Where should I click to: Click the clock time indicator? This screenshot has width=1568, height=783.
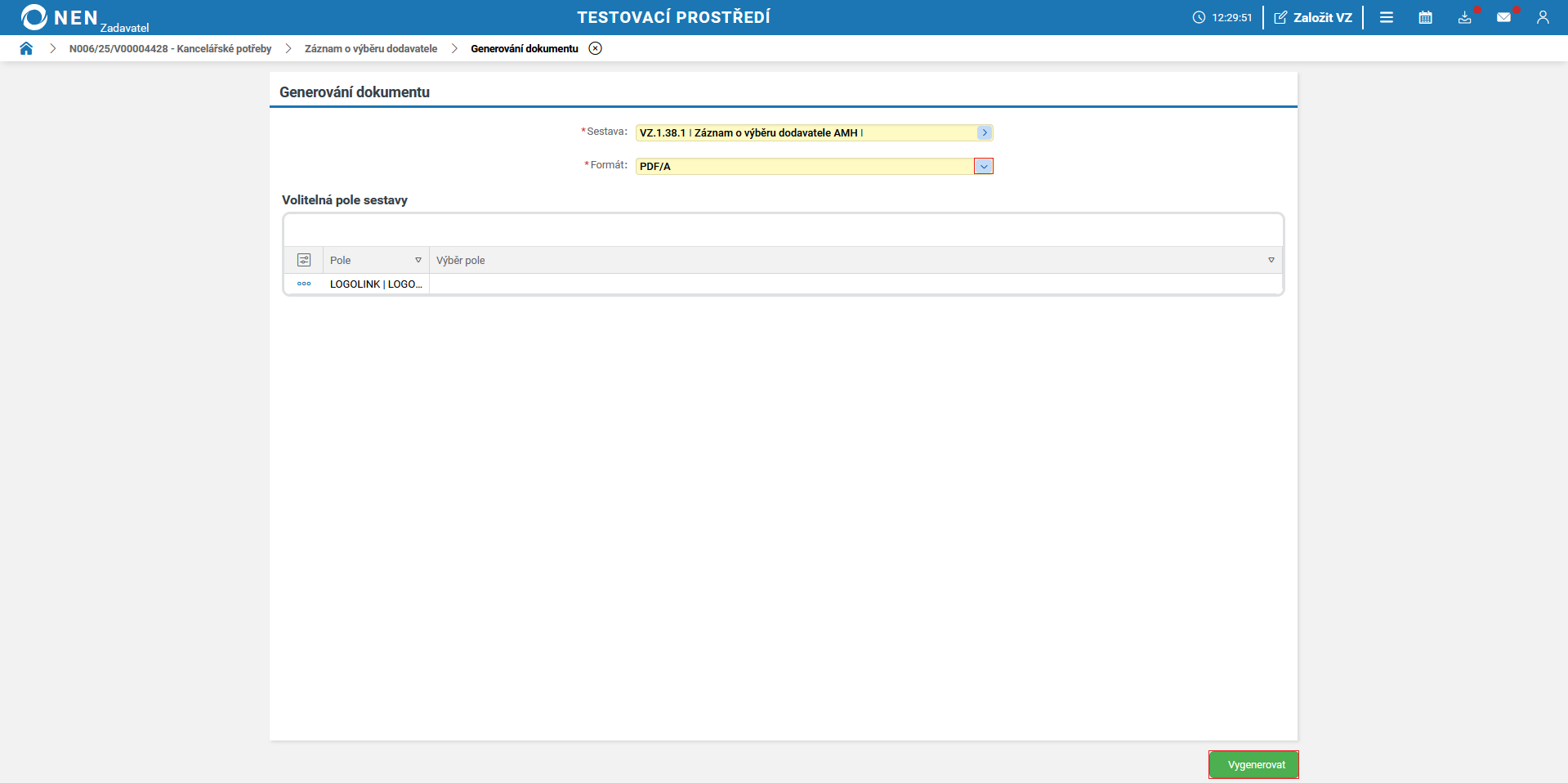[x=1222, y=17]
